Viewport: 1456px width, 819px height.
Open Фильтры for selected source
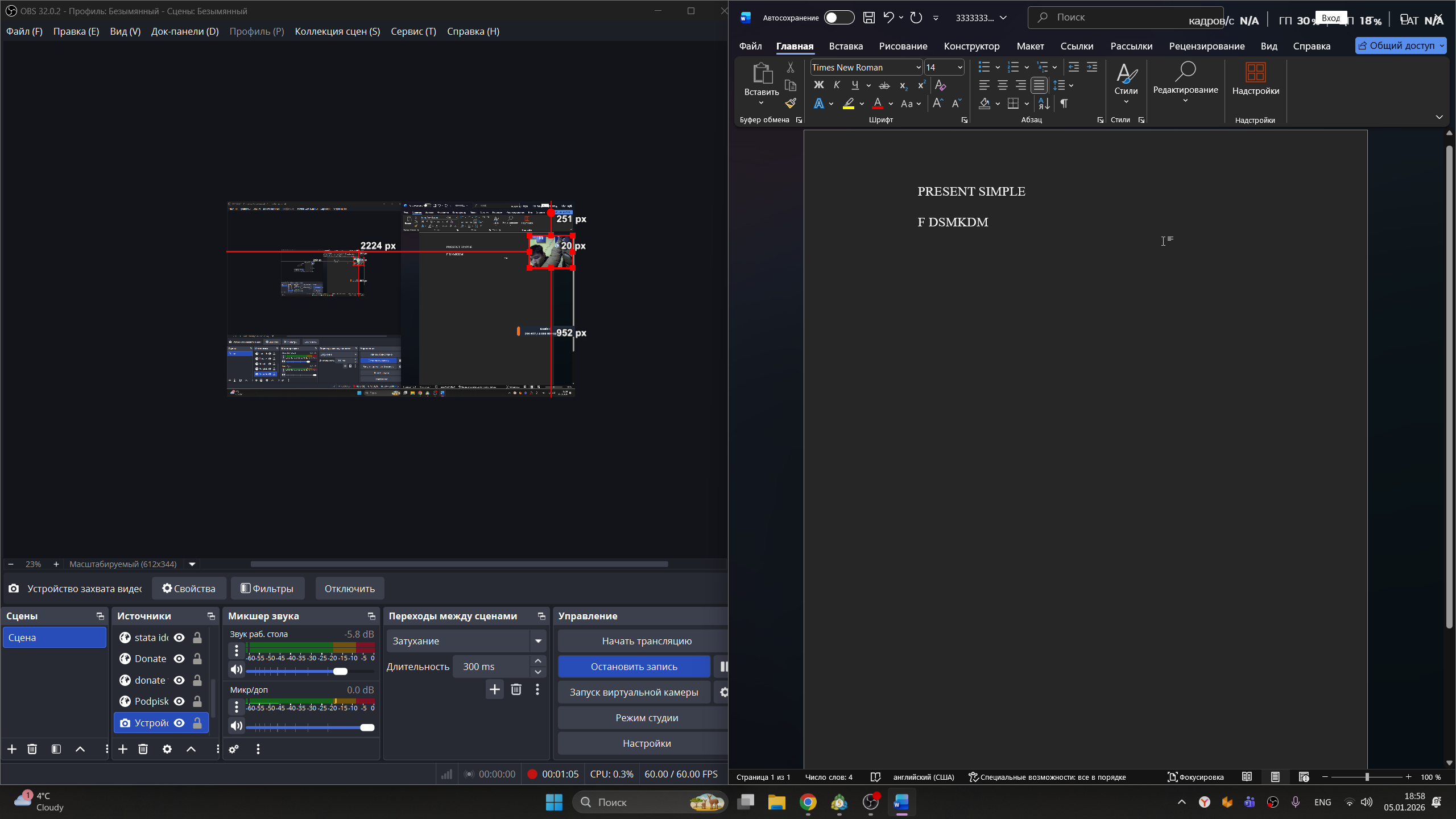pos(267,589)
